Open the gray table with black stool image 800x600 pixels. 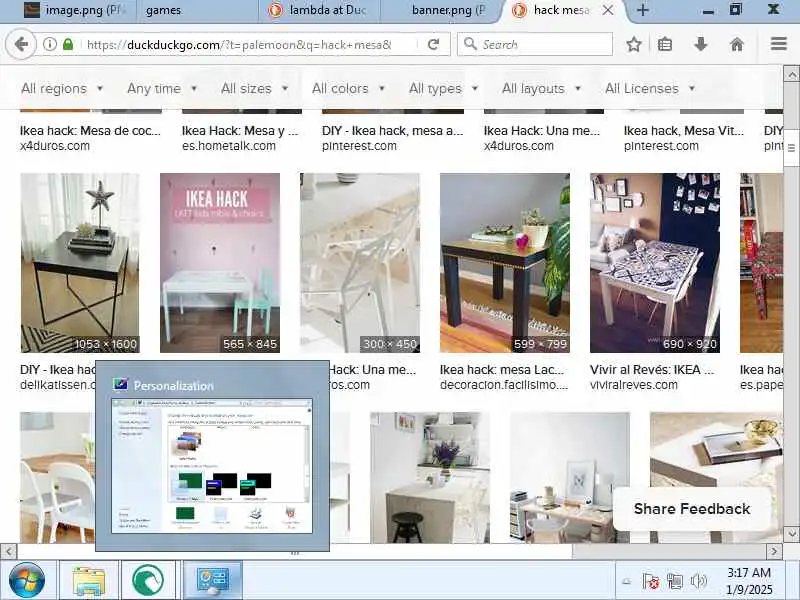tap(430, 478)
